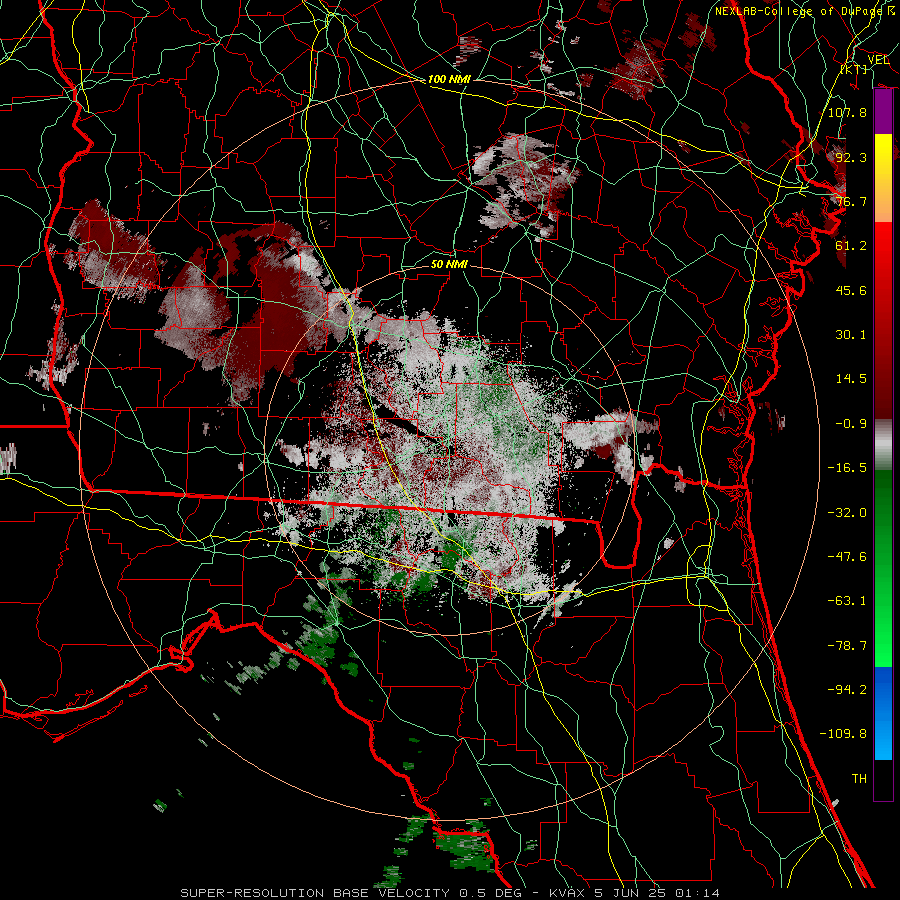This screenshot has width=900, height=900.
Task: Click the 50 NMI range ring label
Action: (x=449, y=264)
